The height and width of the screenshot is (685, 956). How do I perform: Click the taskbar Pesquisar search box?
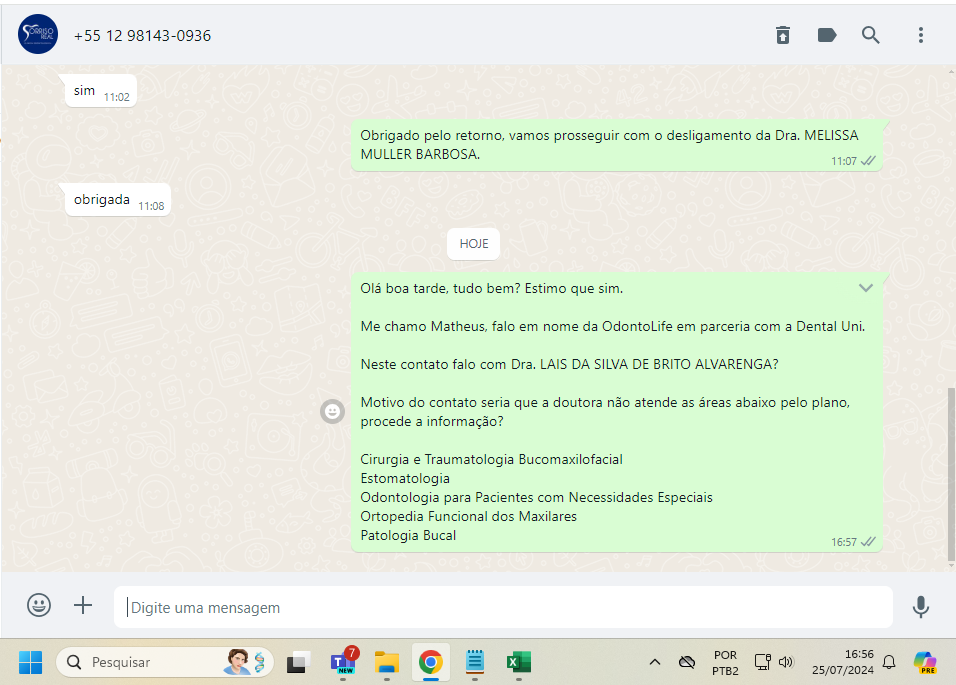[165, 662]
